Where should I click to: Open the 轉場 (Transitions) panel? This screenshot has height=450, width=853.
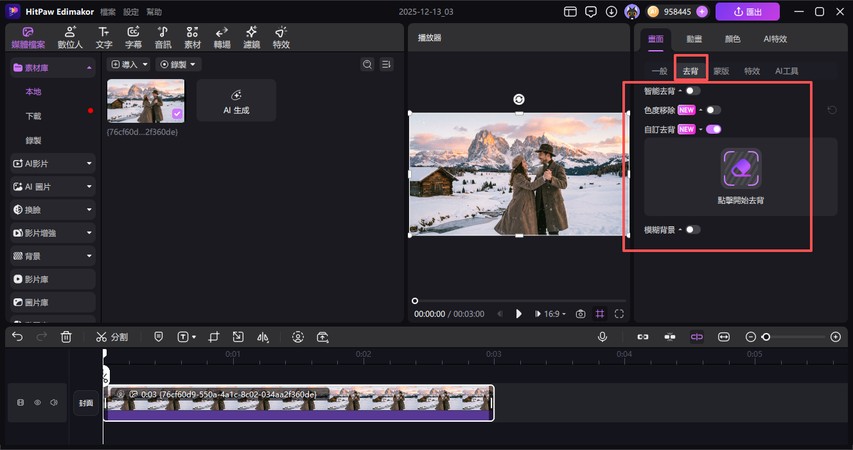pyautogui.click(x=222, y=38)
